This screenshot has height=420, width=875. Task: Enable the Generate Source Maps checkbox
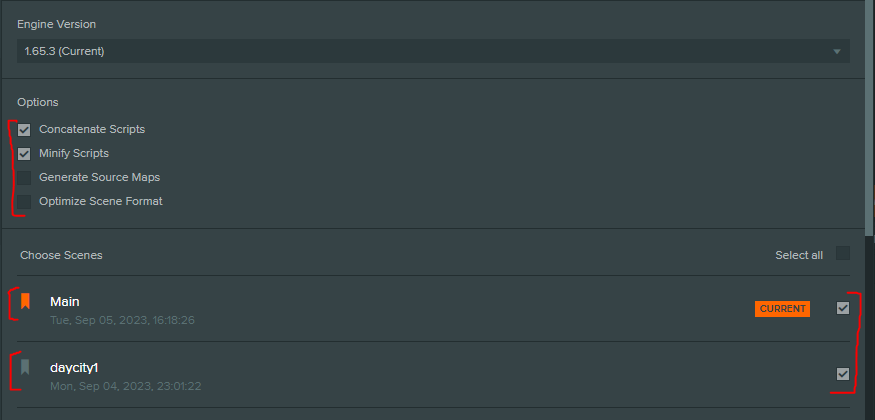click(24, 178)
